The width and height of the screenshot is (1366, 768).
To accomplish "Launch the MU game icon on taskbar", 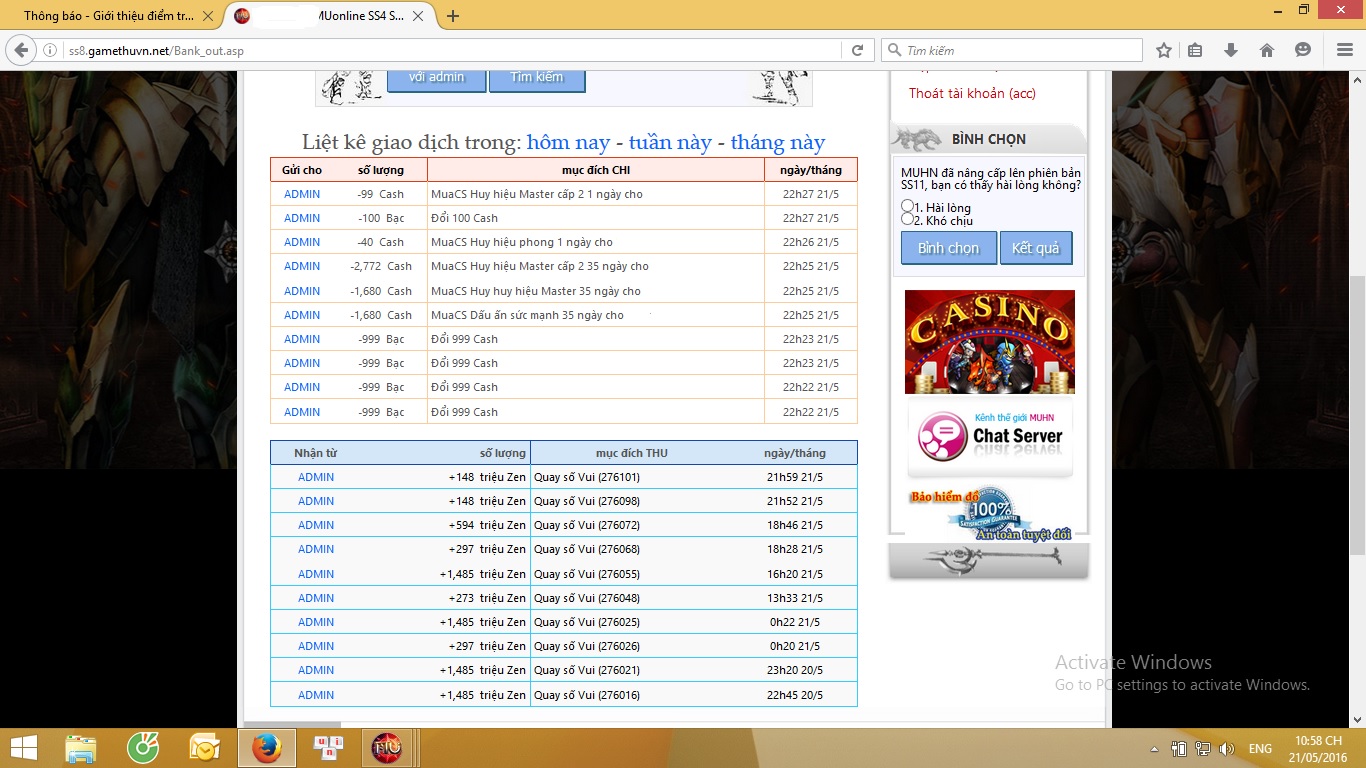I will click(387, 747).
